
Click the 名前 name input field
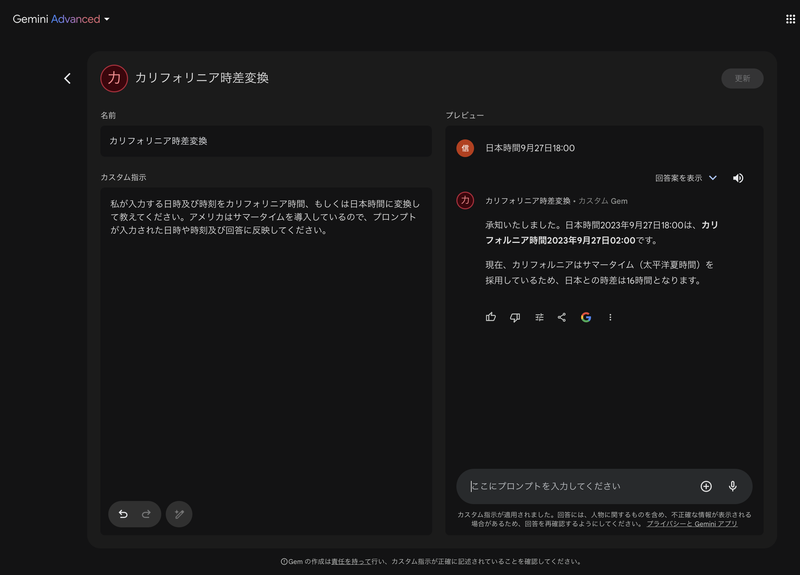[266, 141]
